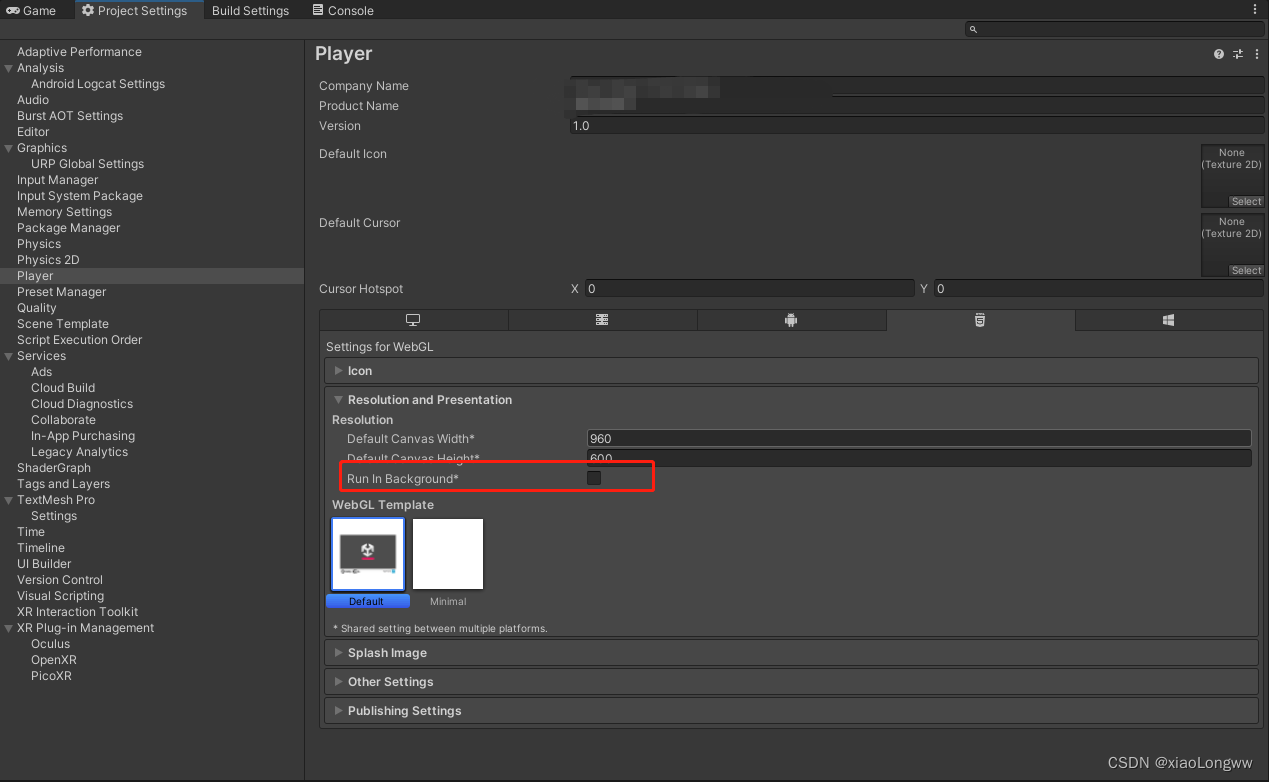Image resolution: width=1269 pixels, height=782 pixels.
Task: Enable the Run In Background checkbox
Action: (594, 478)
